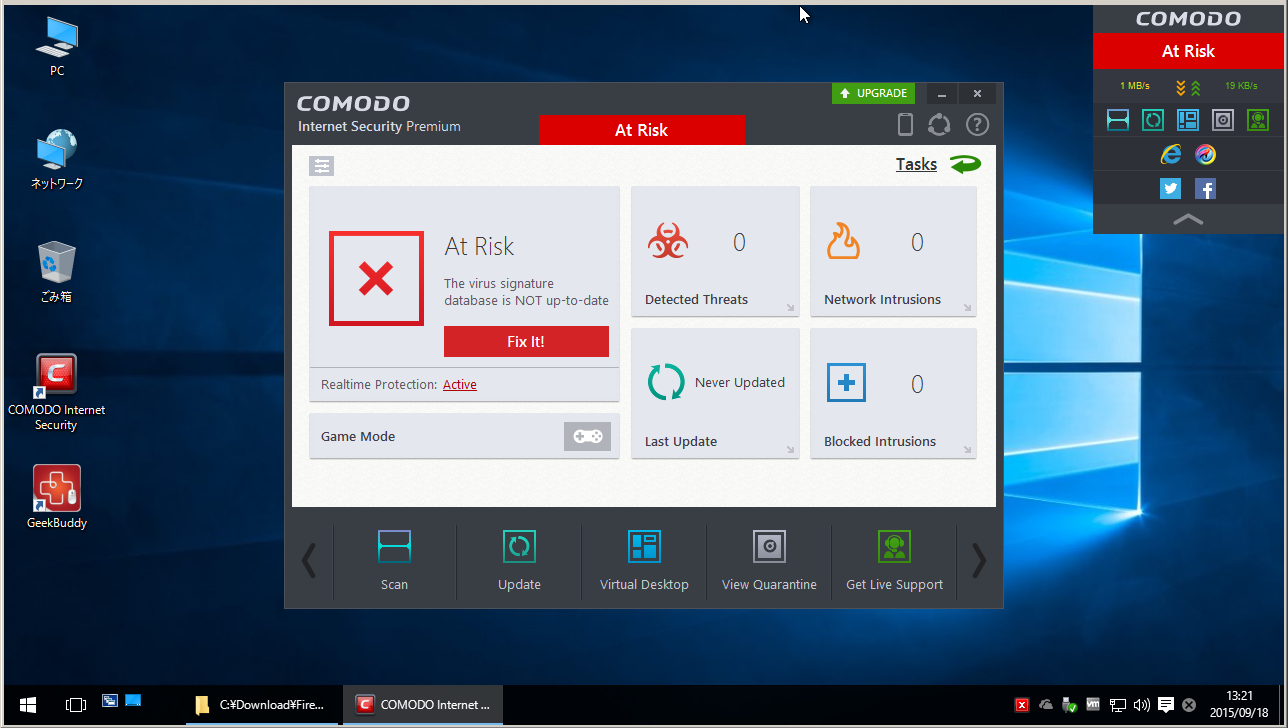1288x728 pixels.
Task: Expand Network Intrusions tile corner arrow
Action: (967, 308)
